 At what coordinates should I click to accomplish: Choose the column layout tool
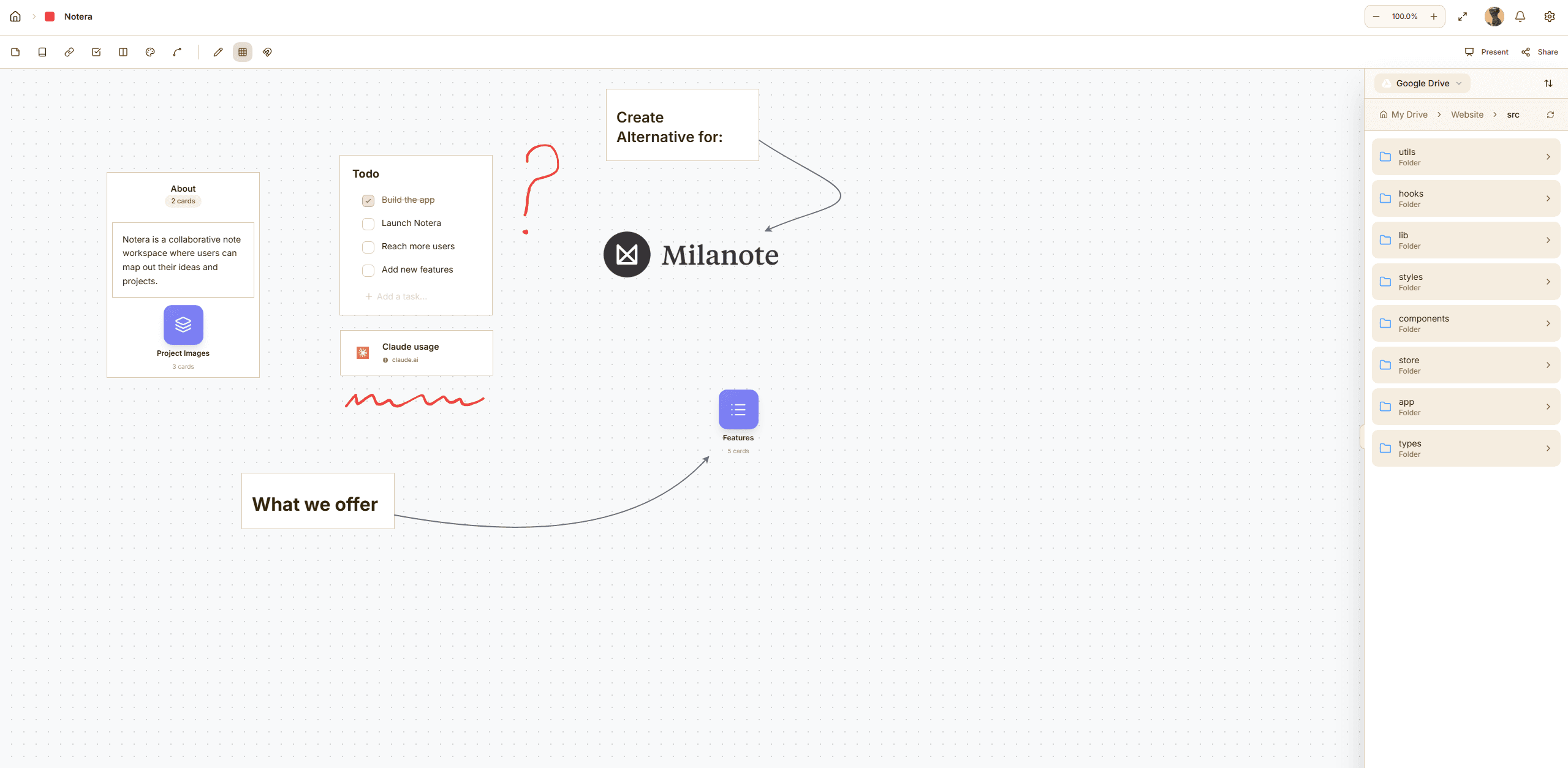[x=123, y=52]
